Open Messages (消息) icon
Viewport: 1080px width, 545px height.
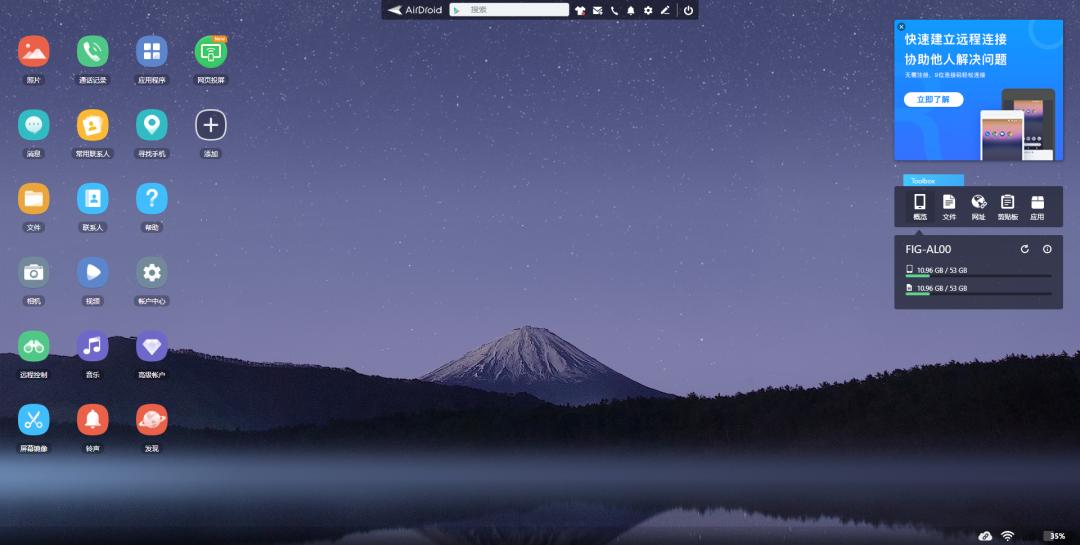pyautogui.click(x=34, y=125)
